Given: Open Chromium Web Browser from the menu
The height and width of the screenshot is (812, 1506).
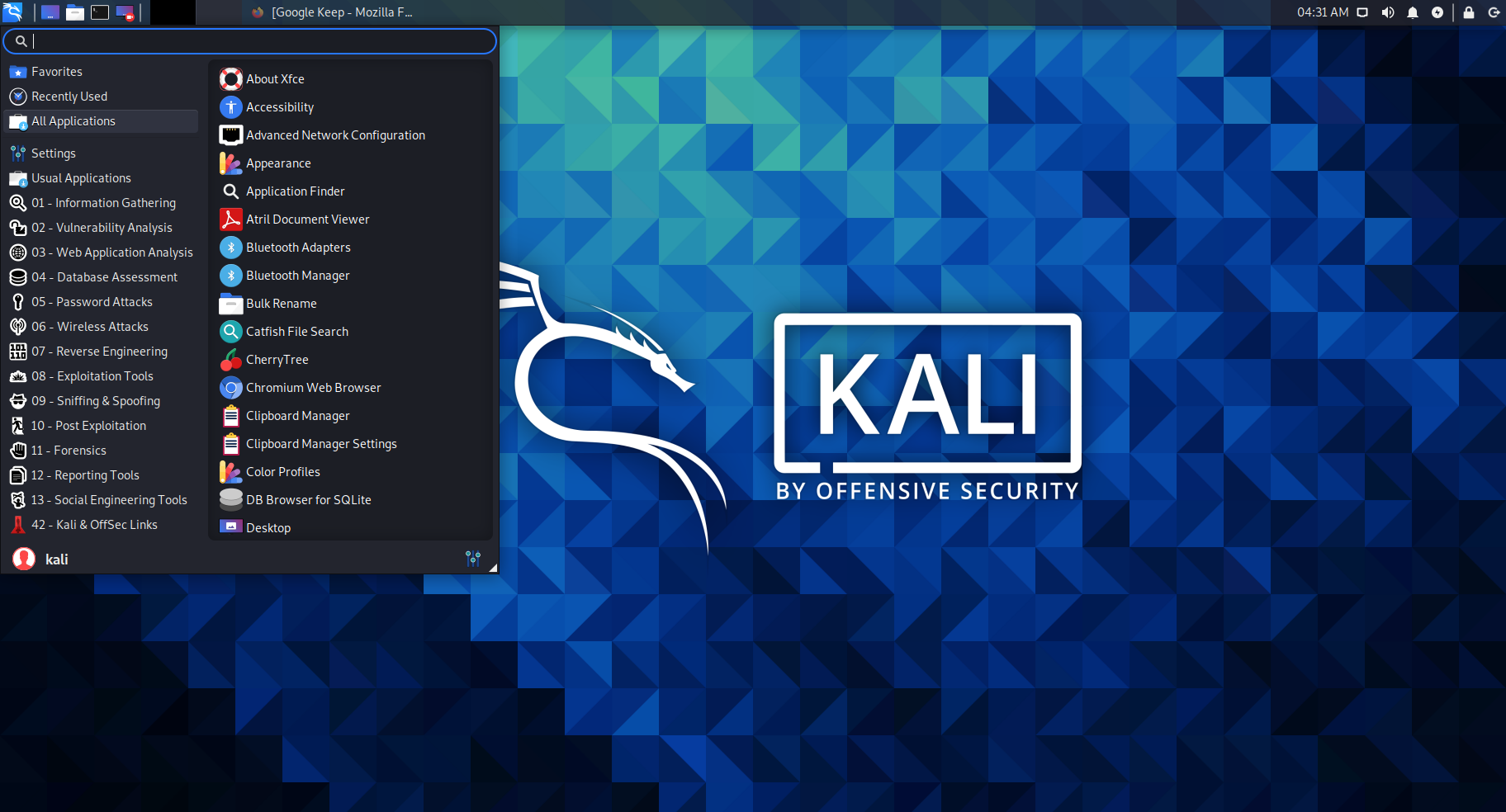Looking at the screenshot, I should pos(313,387).
